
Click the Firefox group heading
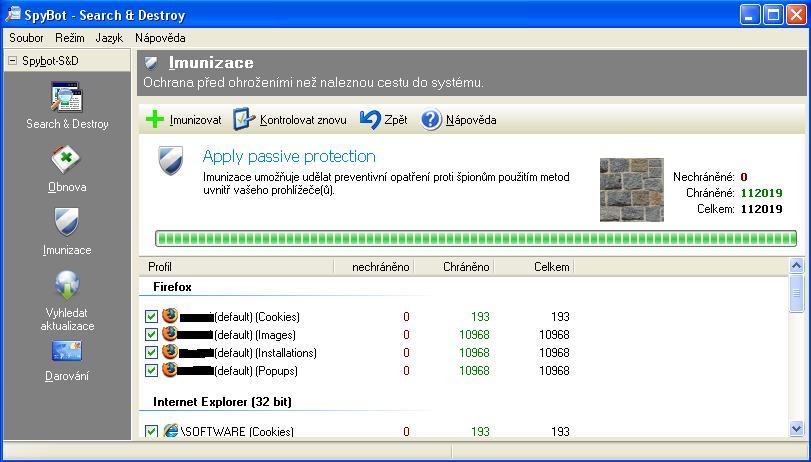click(x=172, y=287)
